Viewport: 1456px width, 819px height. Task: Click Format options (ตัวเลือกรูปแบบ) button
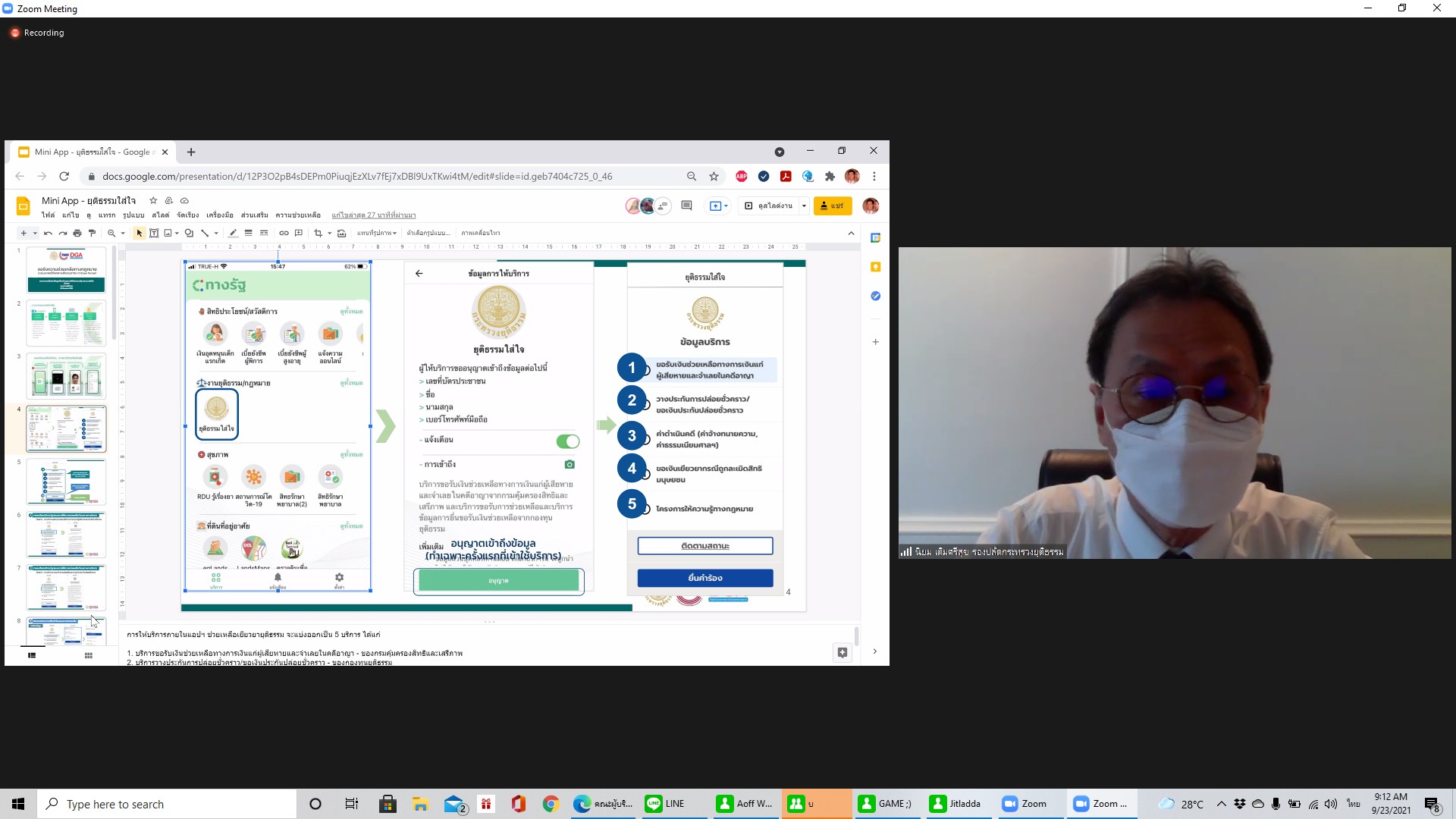pyautogui.click(x=428, y=233)
